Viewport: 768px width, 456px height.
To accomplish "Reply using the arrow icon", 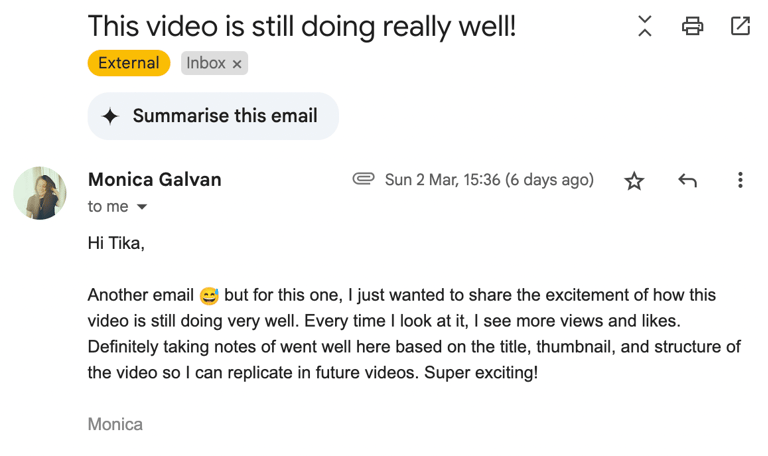I will 687,180.
